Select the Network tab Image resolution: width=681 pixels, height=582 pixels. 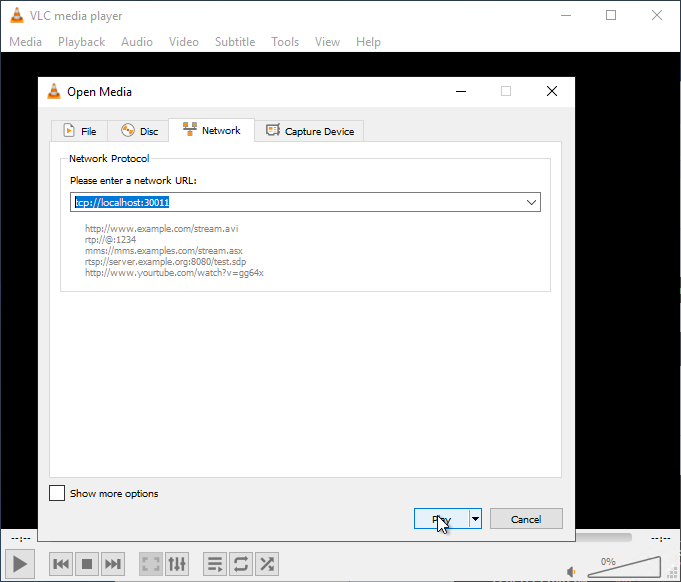pyautogui.click(x=212, y=130)
